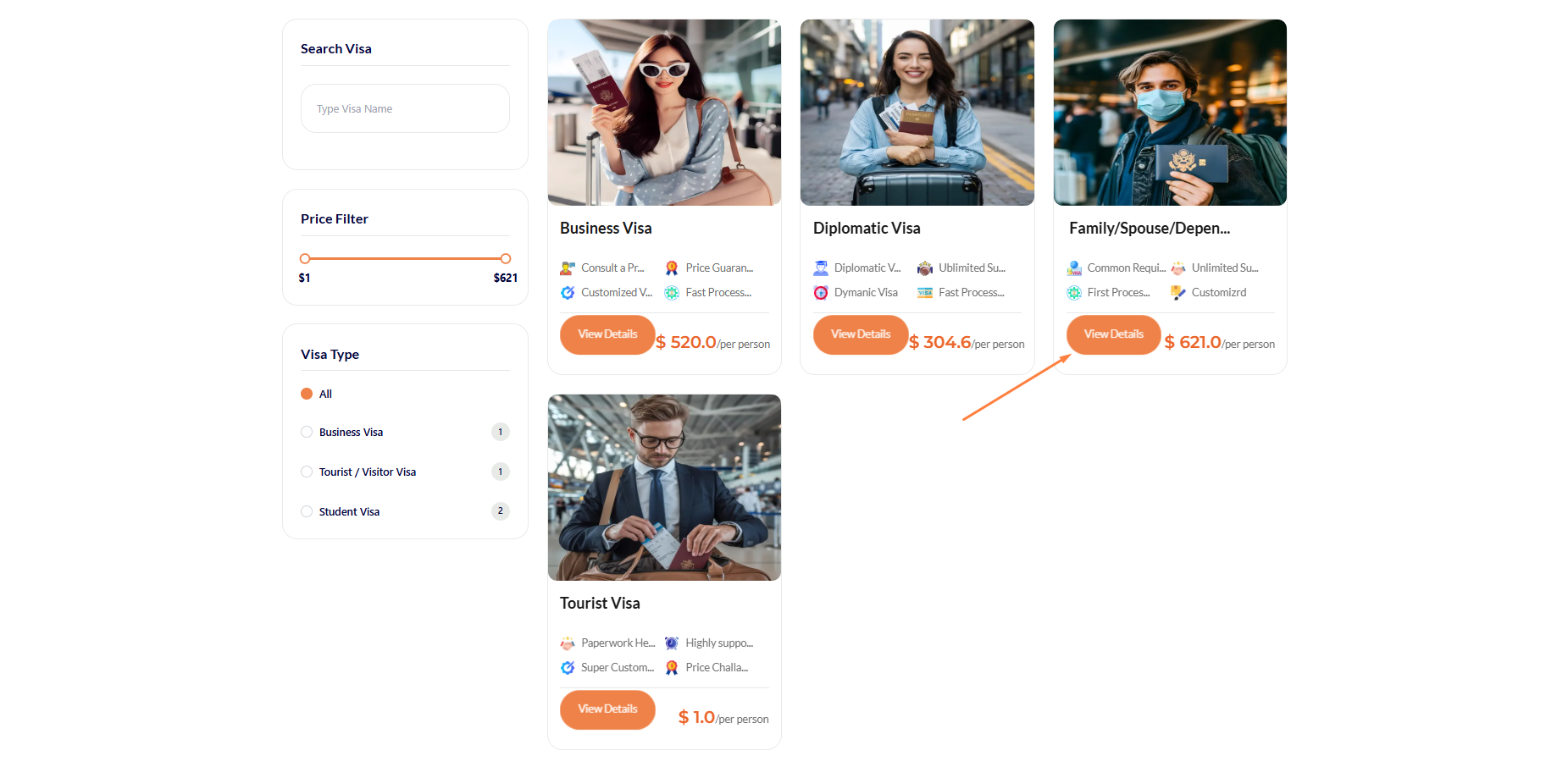The width and height of the screenshot is (1568, 767).
Task: Focus the Type Visa Name search field
Action: [x=405, y=108]
